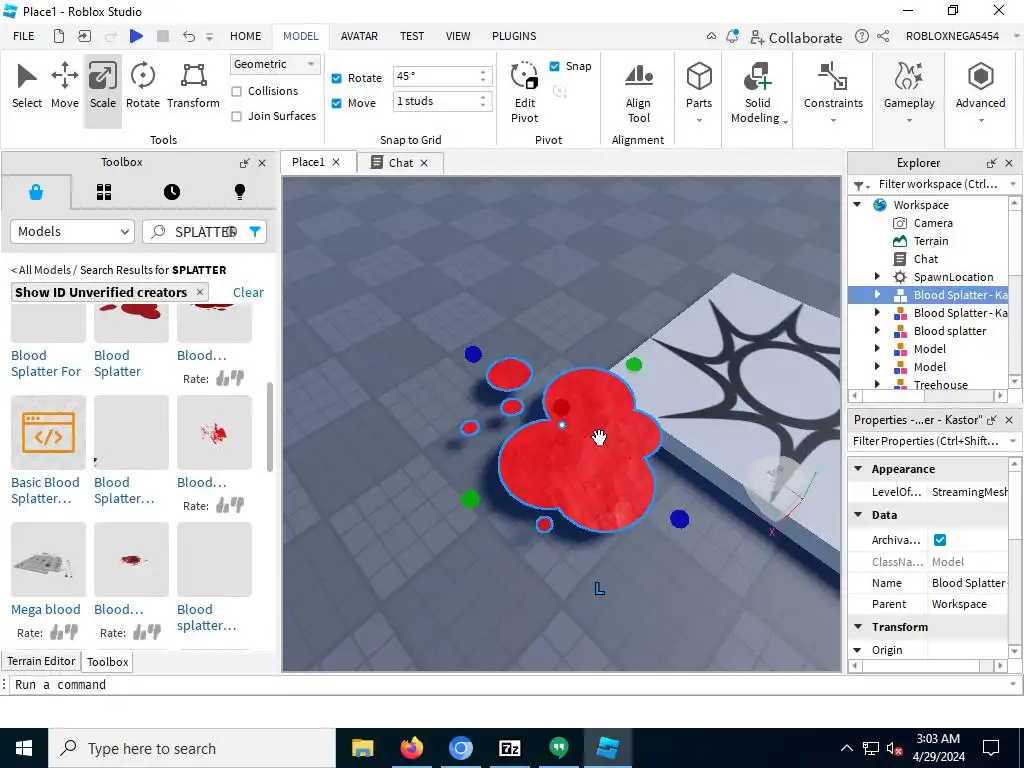Click the Toolbox search filter funnel
Image resolution: width=1024 pixels, height=768 pixels.
coord(255,231)
